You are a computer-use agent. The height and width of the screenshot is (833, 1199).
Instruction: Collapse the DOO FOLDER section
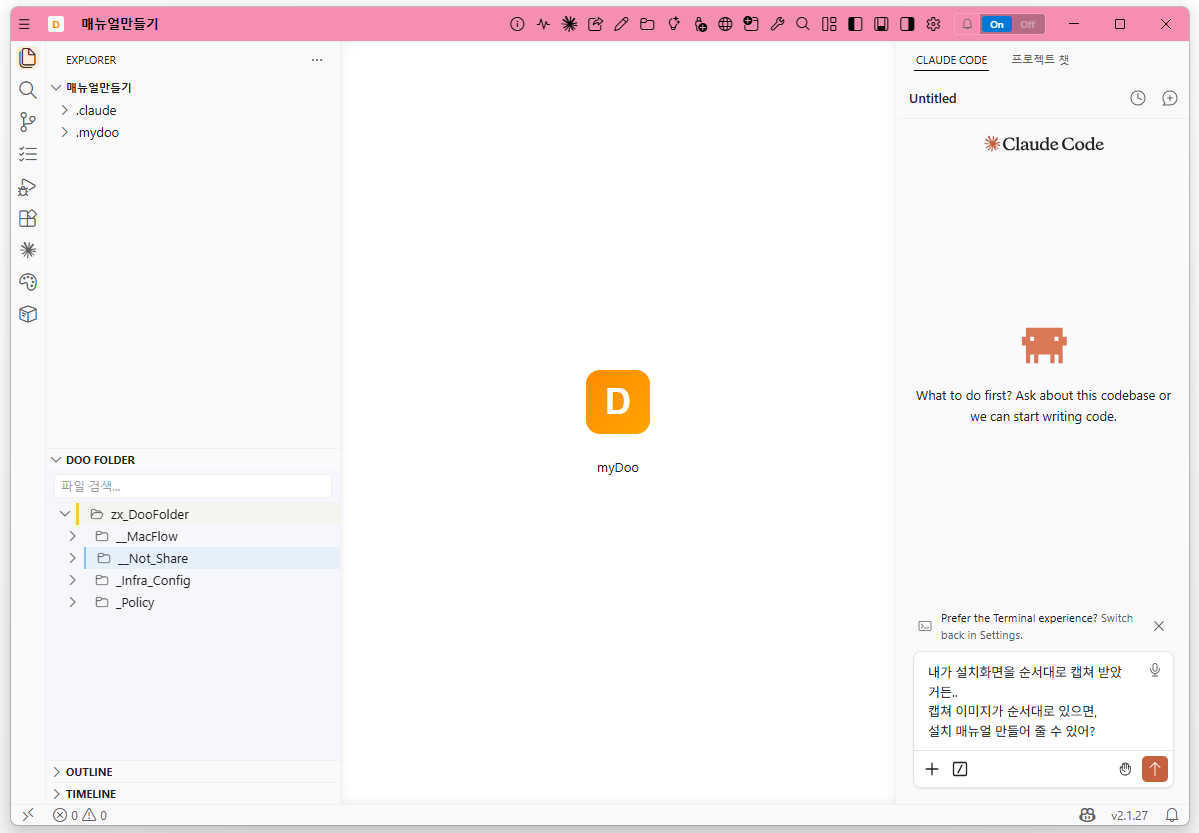pos(56,460)
